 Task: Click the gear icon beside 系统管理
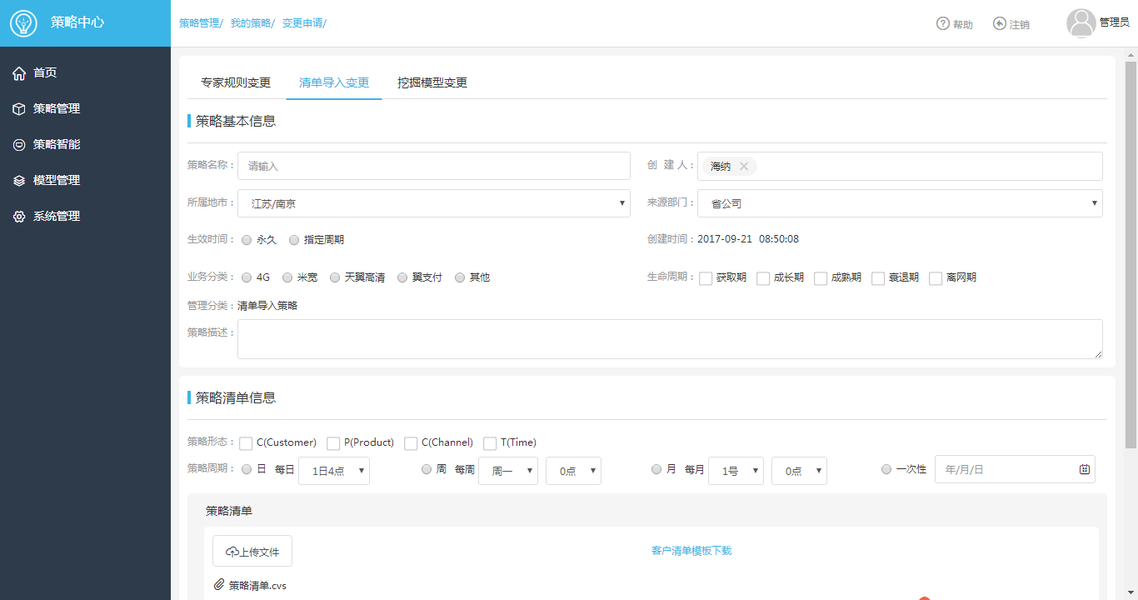pyautogui.click(x=19, y=216)
